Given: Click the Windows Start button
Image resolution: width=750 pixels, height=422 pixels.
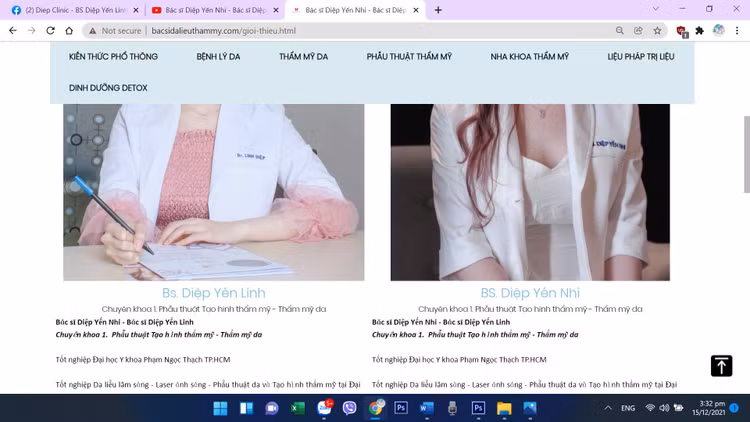Looking at the screenshot, I should (220, 408).
